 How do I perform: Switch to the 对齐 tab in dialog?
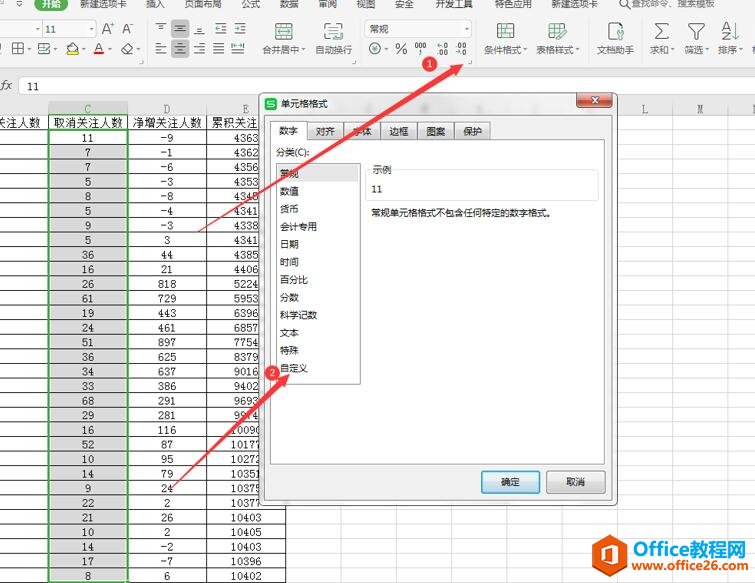point(324,131)
